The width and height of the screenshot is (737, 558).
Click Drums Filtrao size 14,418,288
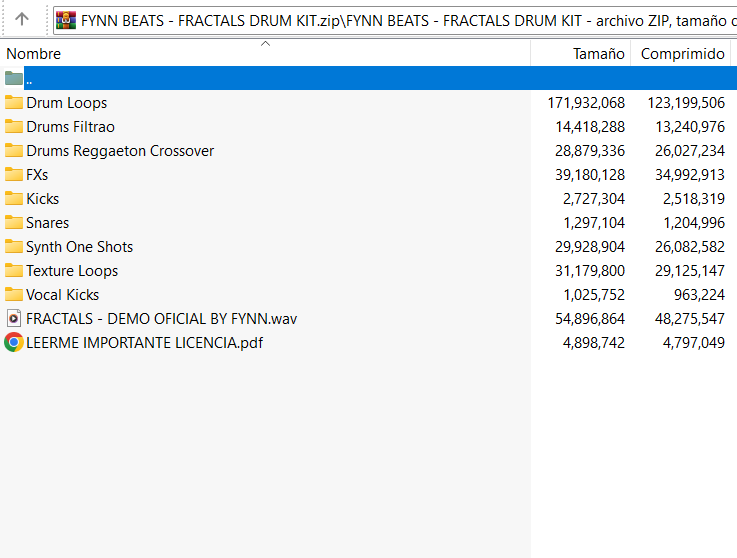[590, 126]
